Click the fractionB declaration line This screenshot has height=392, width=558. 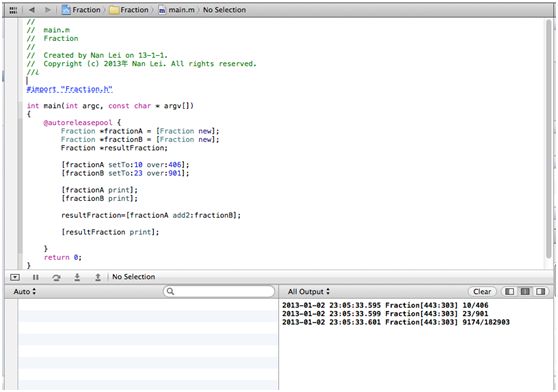click(x=140, y=139)
